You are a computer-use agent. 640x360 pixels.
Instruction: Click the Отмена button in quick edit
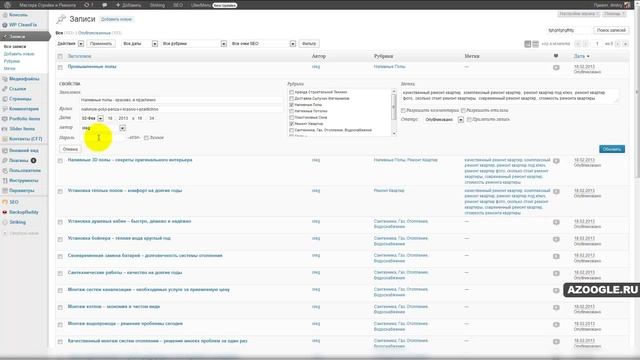click(x=70, y=149)
